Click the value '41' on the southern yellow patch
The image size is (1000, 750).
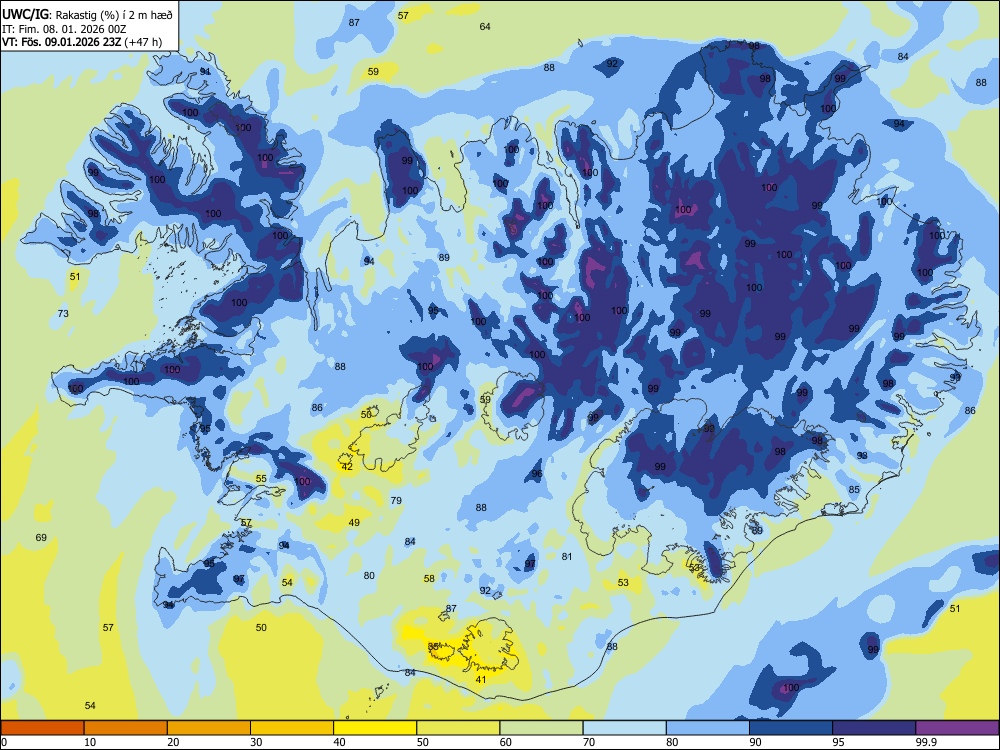(481, 679)
